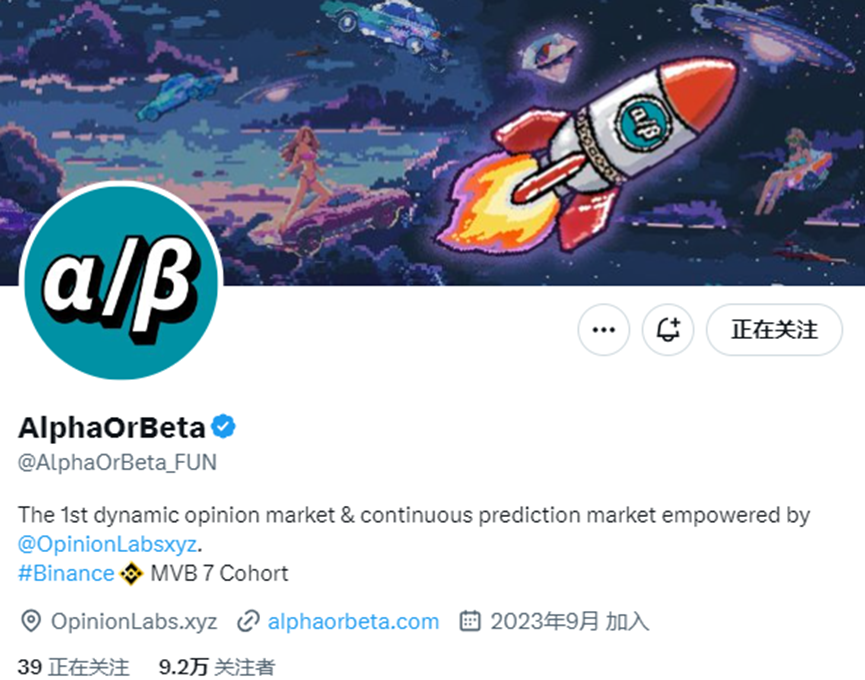Click the calendar join-date icon
The width and height of the screenshot is (865, 680).
click(x=470, y=621)
